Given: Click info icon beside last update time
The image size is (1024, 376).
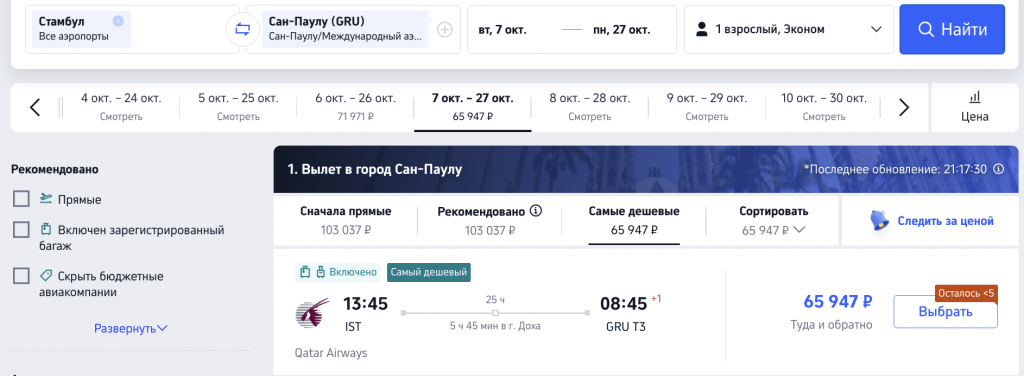Looking at the screenshot, I should (x=998, y=169).
